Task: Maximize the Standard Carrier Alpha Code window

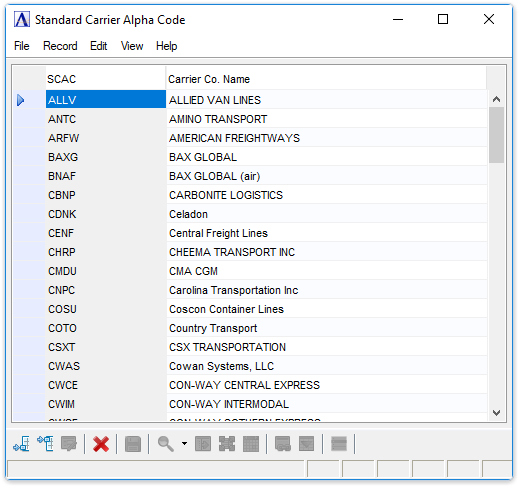Action: point(443,19)
